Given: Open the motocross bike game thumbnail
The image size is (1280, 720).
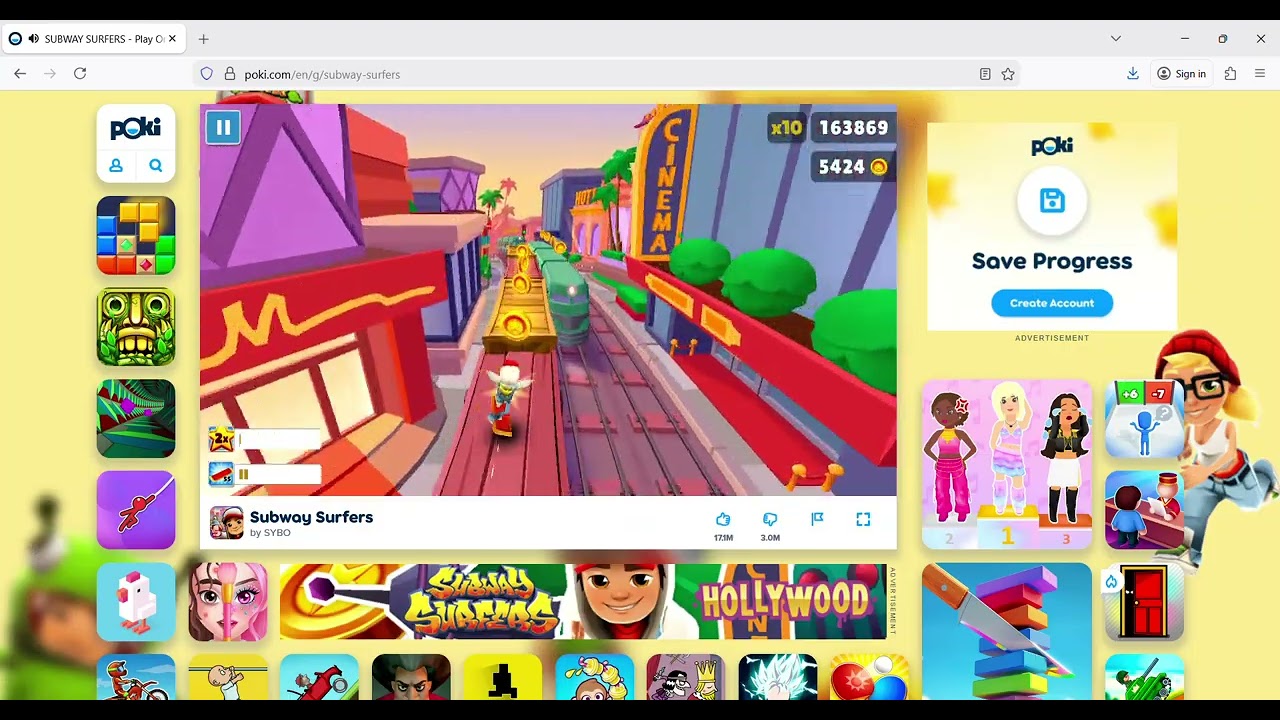Looking at the screenshot, I should pos(136,677).
